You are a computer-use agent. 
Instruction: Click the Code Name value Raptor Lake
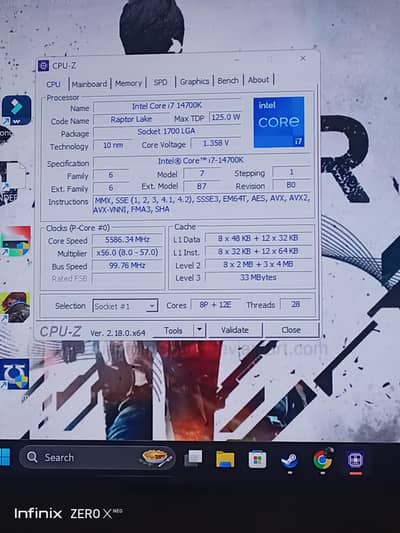[131, 119]
